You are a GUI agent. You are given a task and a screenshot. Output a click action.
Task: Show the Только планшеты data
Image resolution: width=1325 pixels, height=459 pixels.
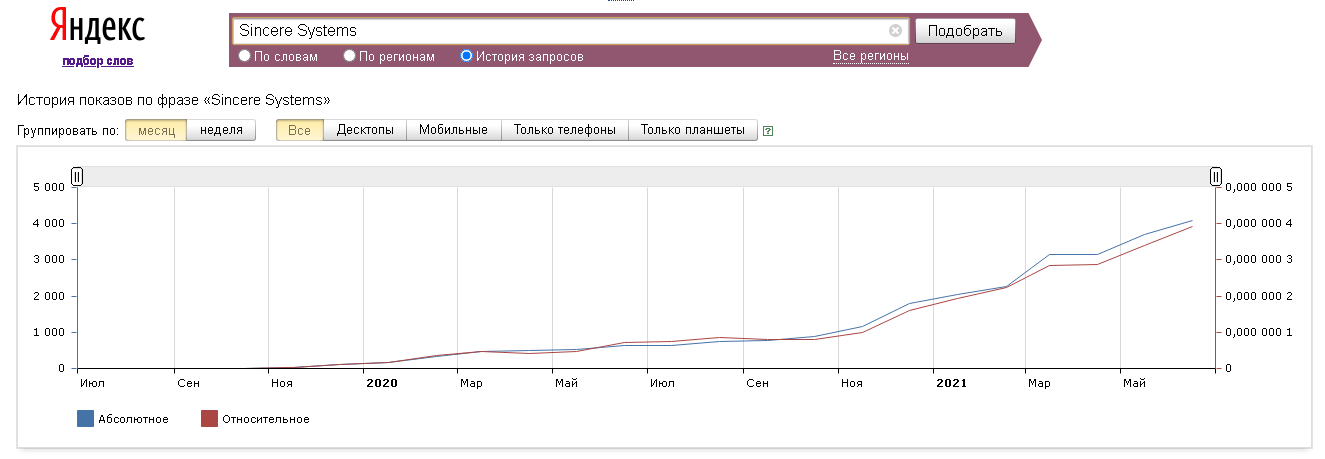692,130
